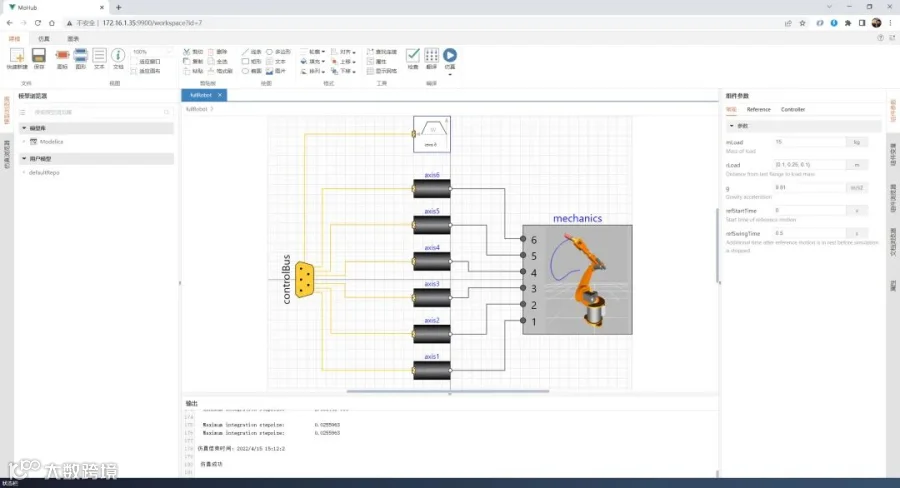Viewport: 900px width, 488px height.
Task: Run the 仿真 simulation play button
Action: pos(450,55)
